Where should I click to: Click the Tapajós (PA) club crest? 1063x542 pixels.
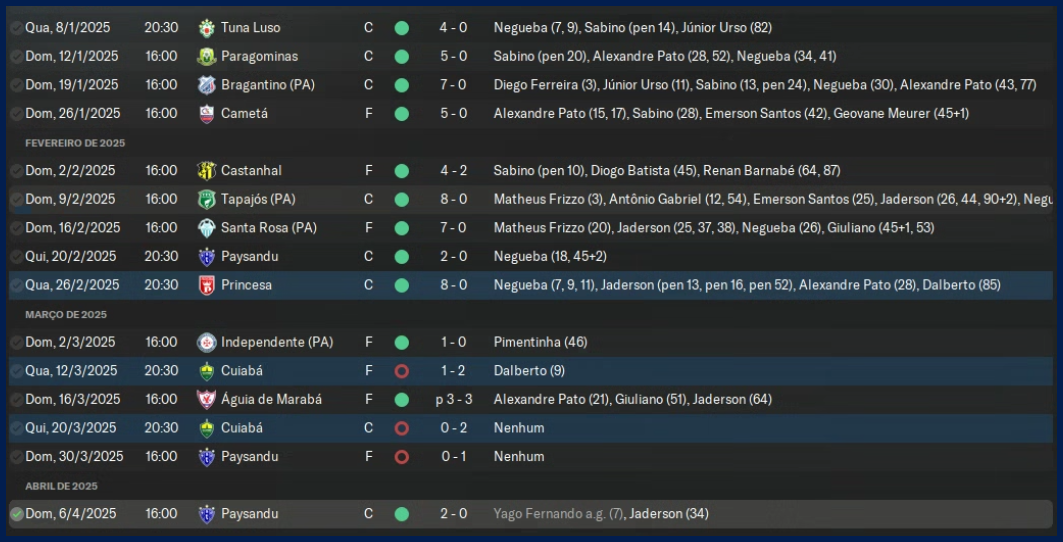(x=207, y=199)
